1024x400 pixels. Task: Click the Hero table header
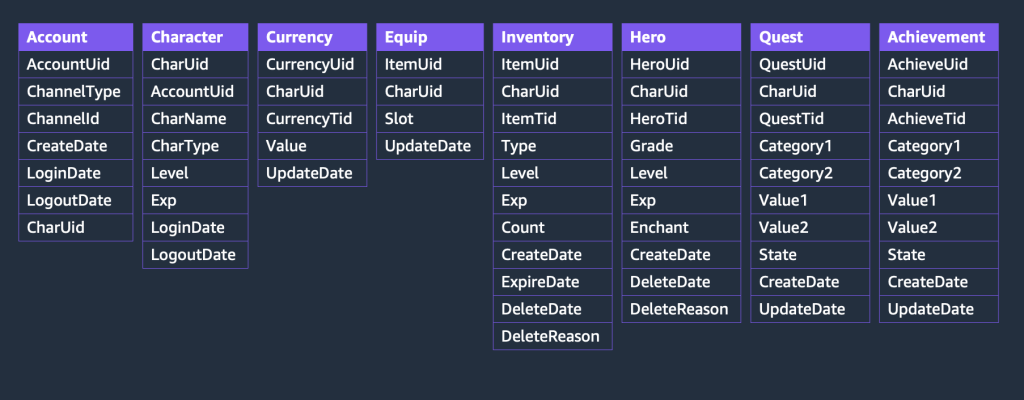681,37
